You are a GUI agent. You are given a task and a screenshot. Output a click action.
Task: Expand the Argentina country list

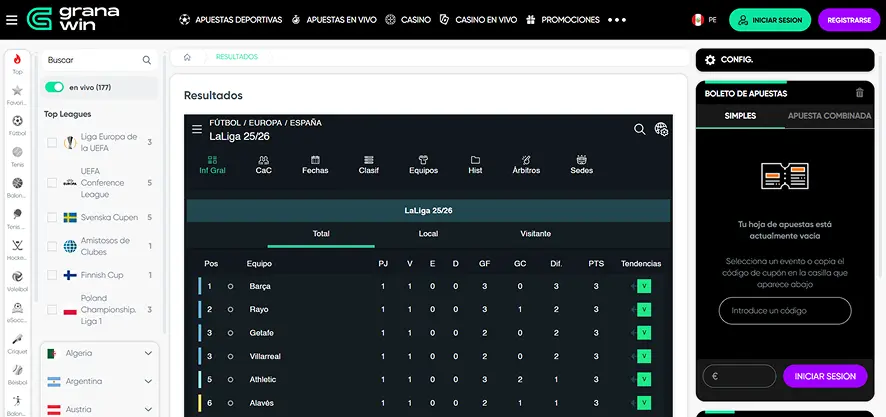pos(149,381)
